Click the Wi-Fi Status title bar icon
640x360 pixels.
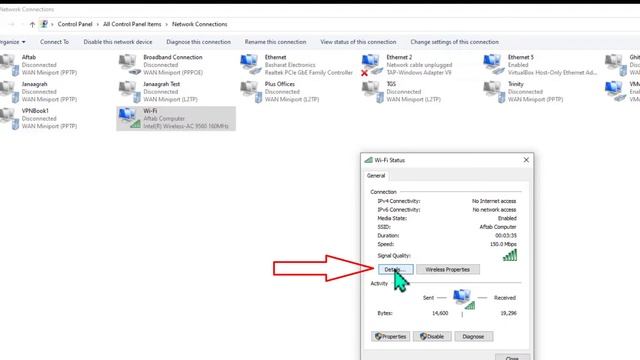coord(369,160)
